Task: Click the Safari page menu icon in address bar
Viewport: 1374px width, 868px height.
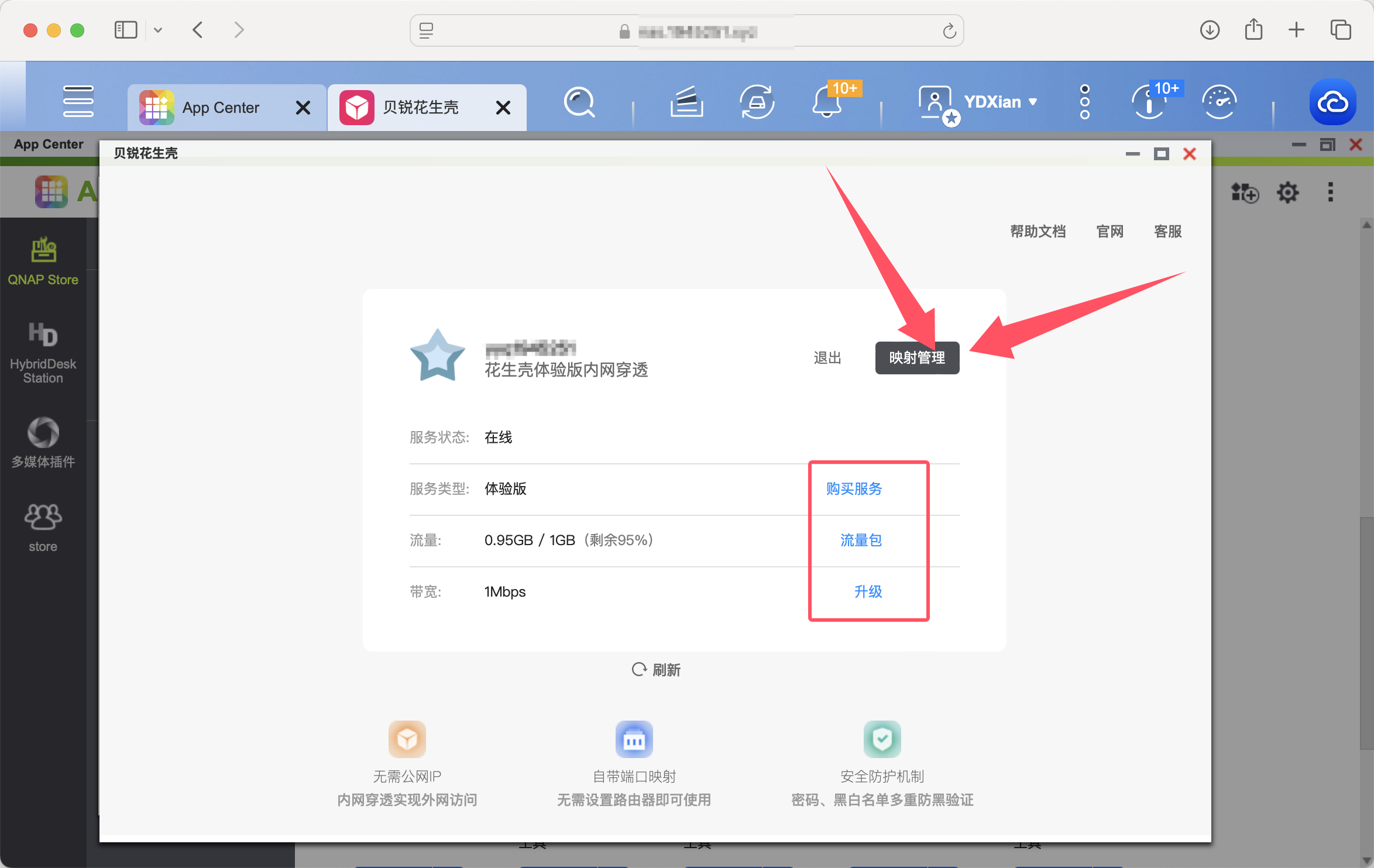Action: [x=426, y=31]
